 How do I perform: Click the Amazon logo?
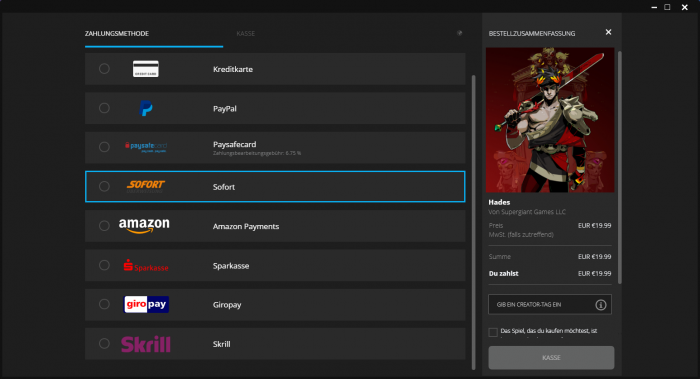tap(144, 225)
